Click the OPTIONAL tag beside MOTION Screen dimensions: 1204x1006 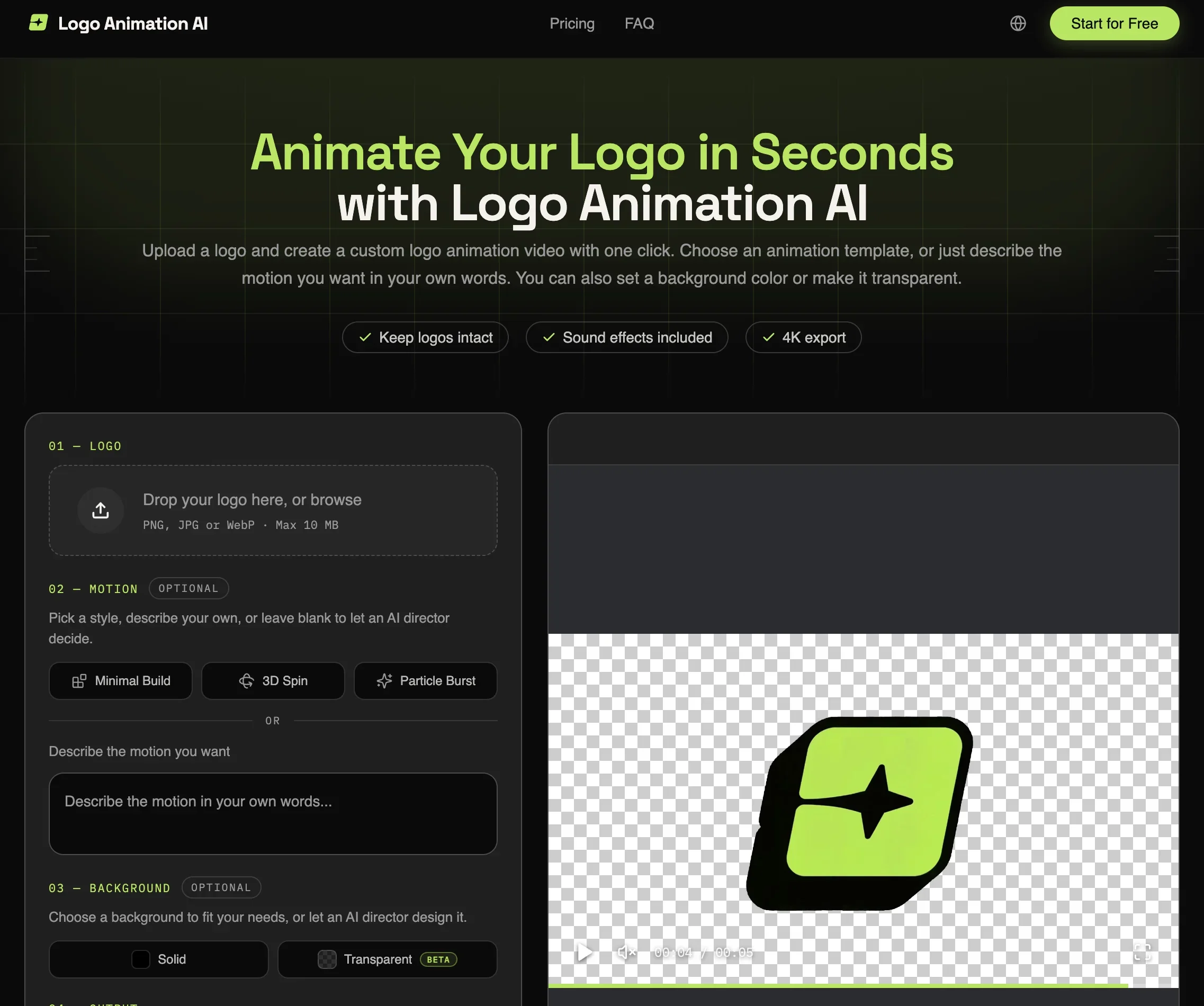188,588
